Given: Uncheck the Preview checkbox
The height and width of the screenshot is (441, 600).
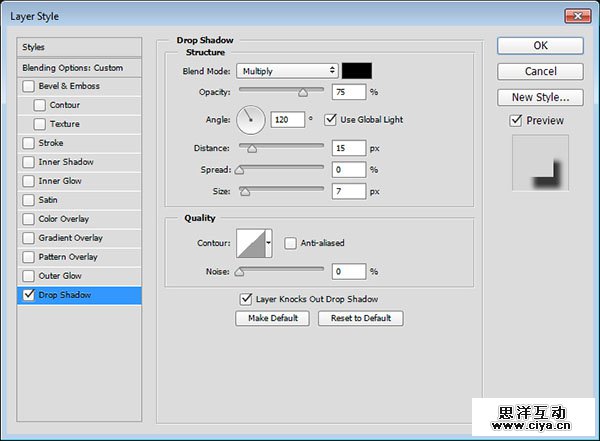Looking at the screenshot, I should (x=516, y=121).
